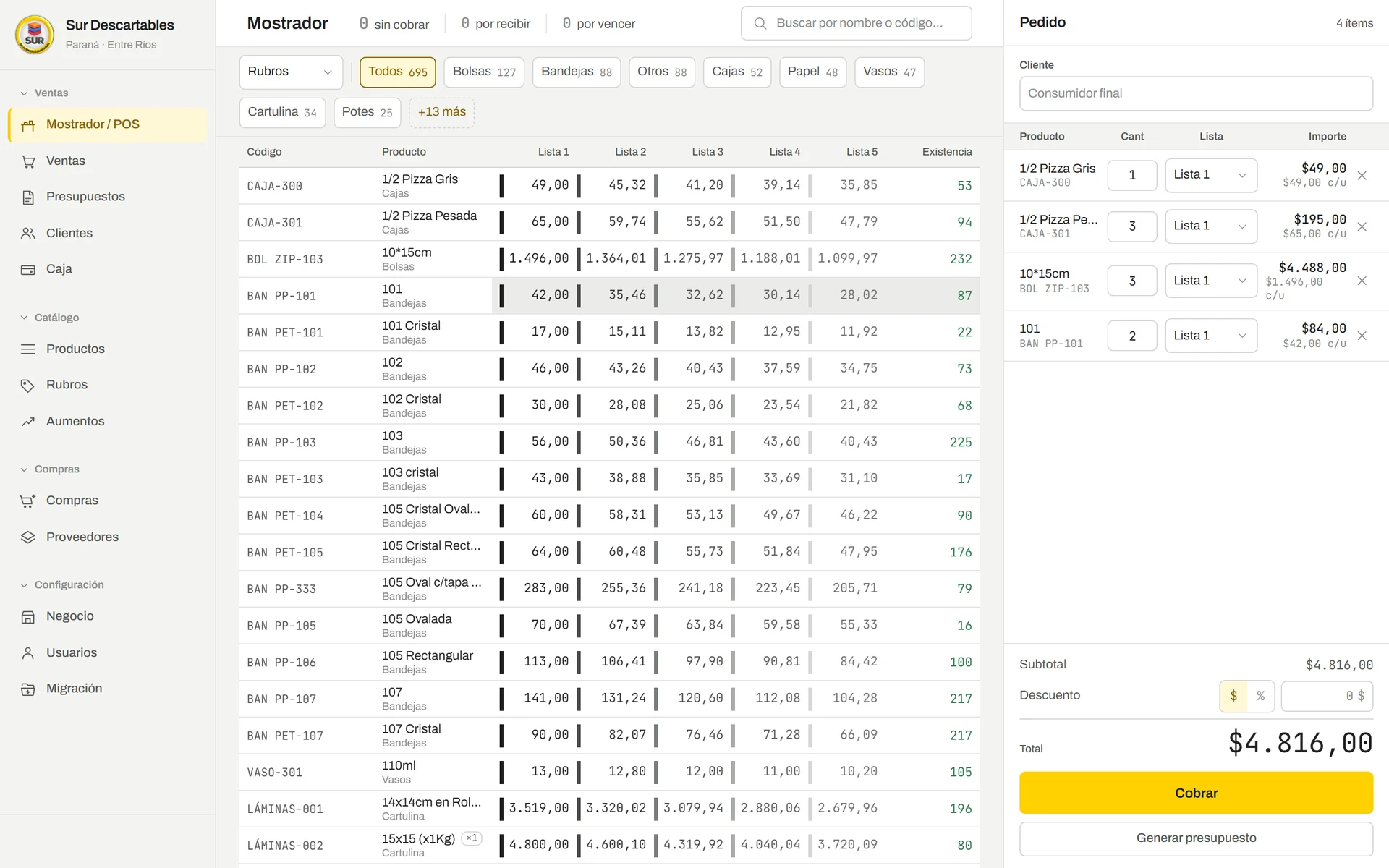
Task: Click the Ventas cart icon
Action: 28,161
